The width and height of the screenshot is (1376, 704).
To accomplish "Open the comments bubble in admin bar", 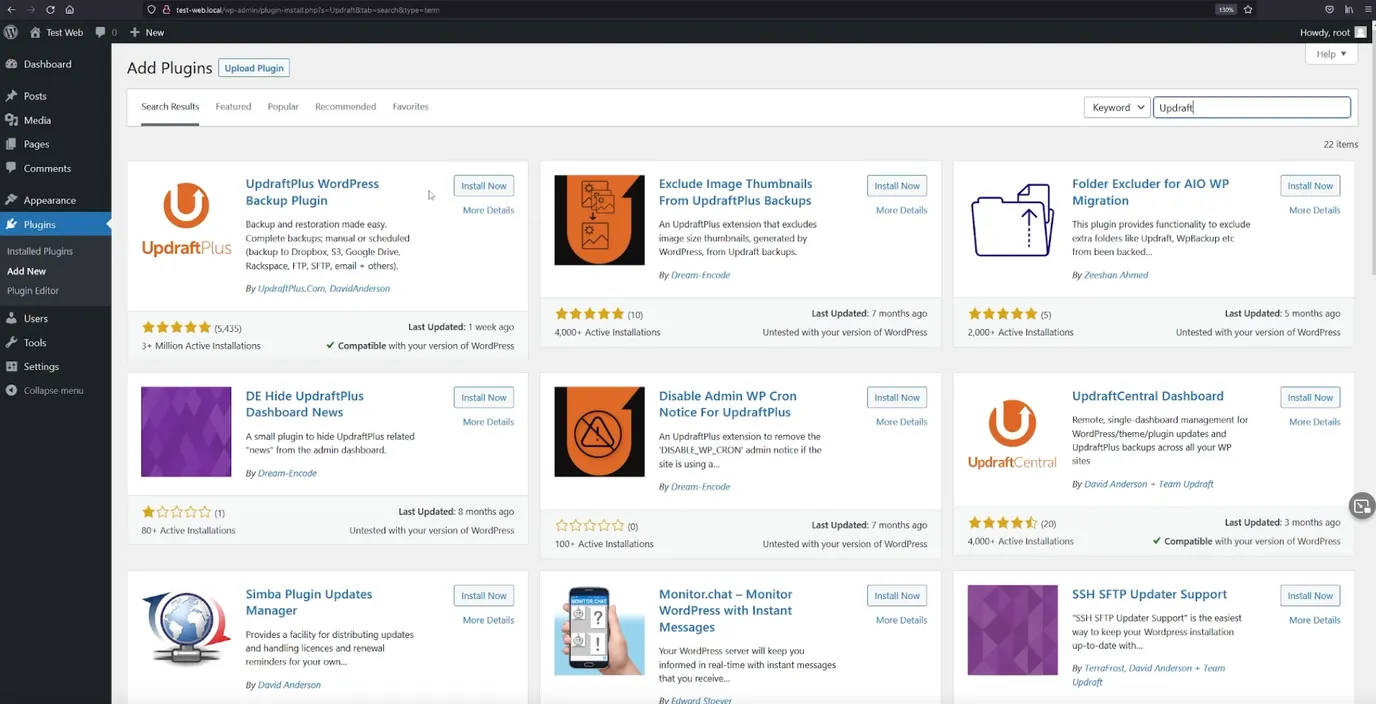I will [x=106, y=32].
